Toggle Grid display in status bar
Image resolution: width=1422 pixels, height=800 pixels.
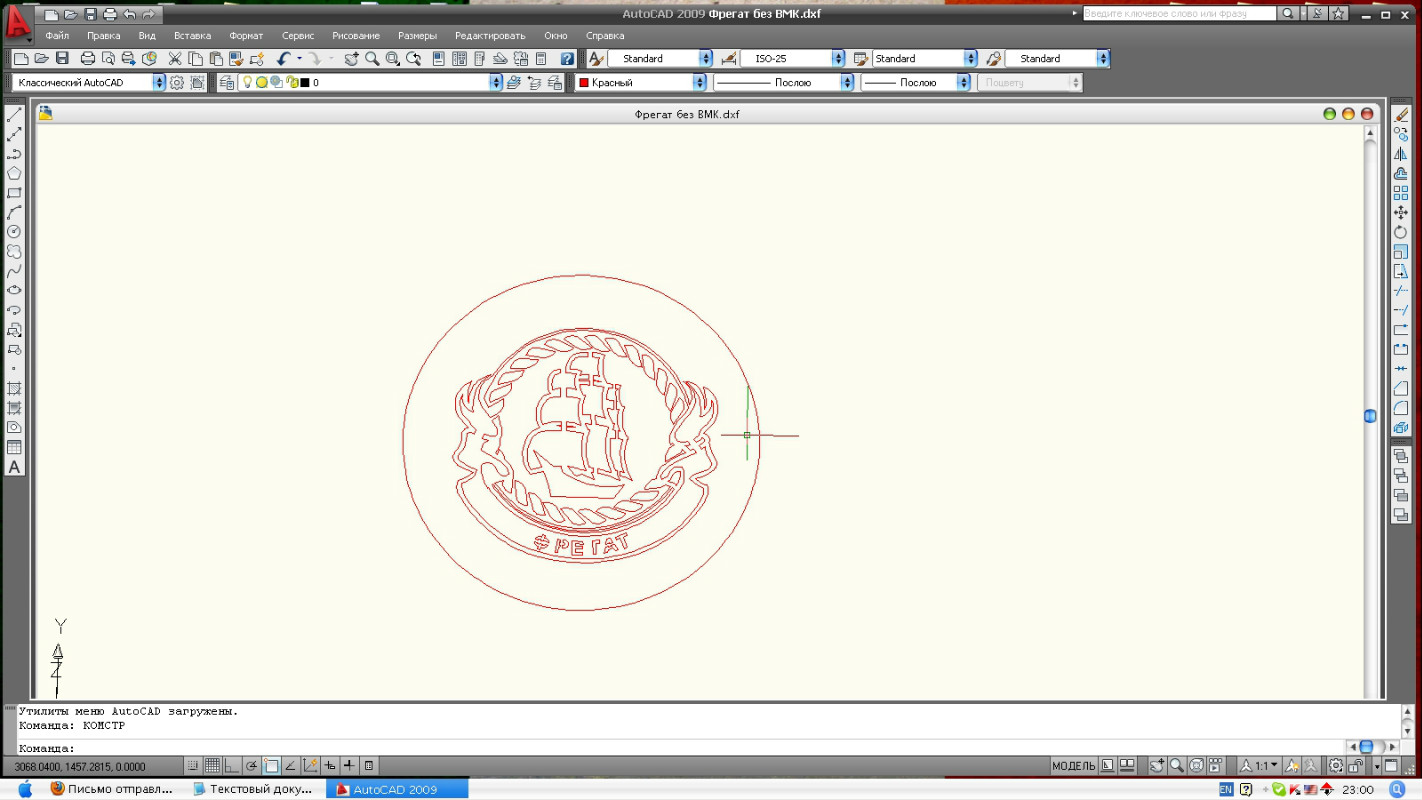click(x=212, y=766)
